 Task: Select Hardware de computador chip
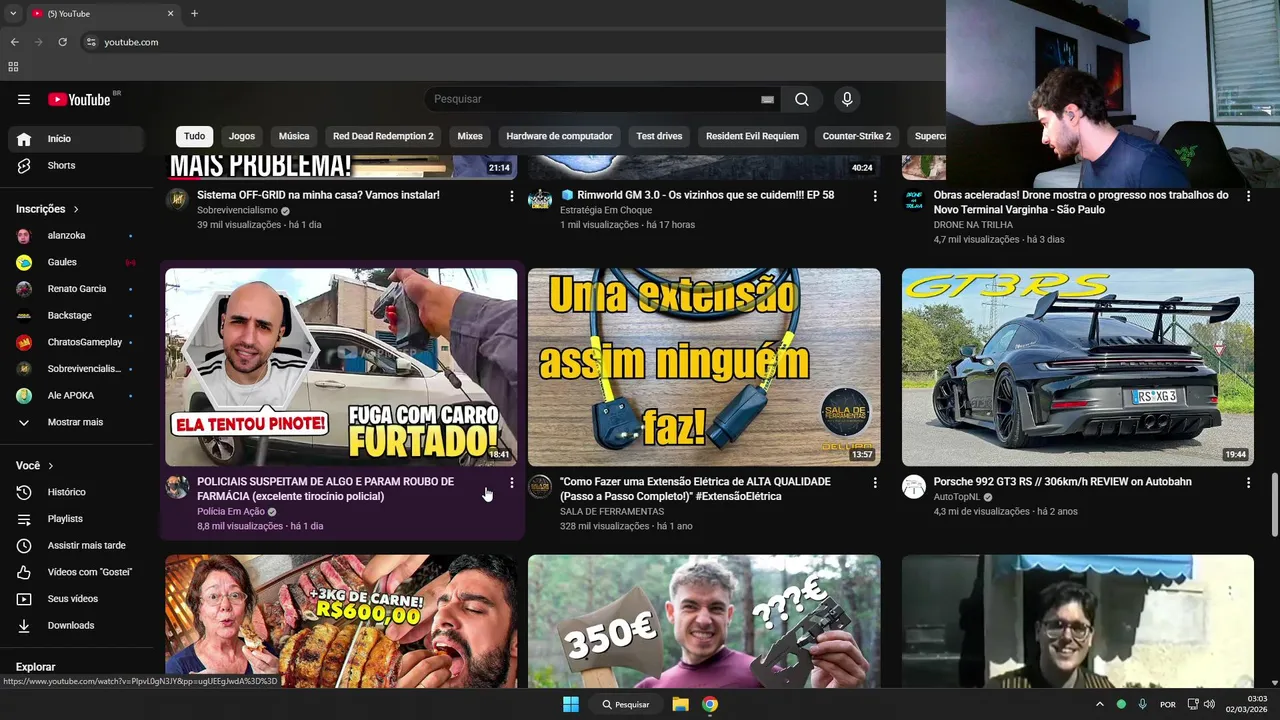point(559,136)
